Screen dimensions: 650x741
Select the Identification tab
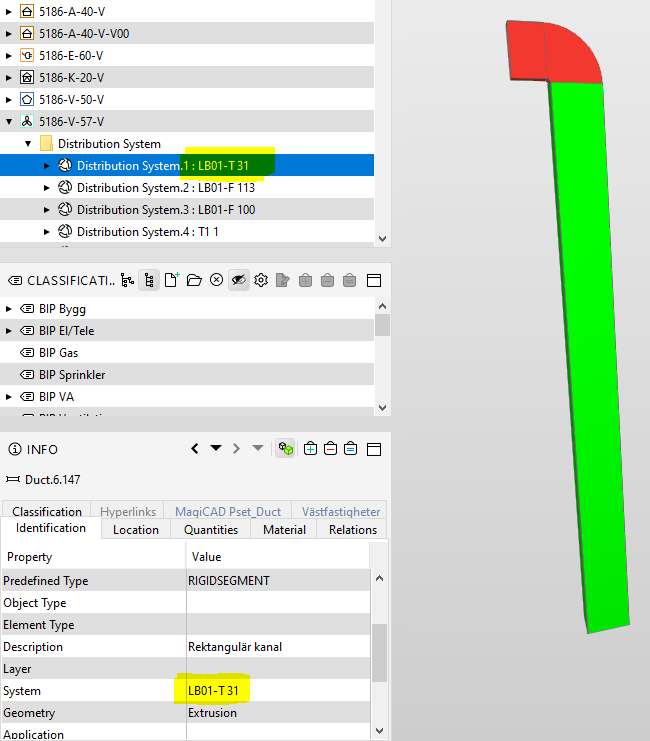click(x=51, y=527)
